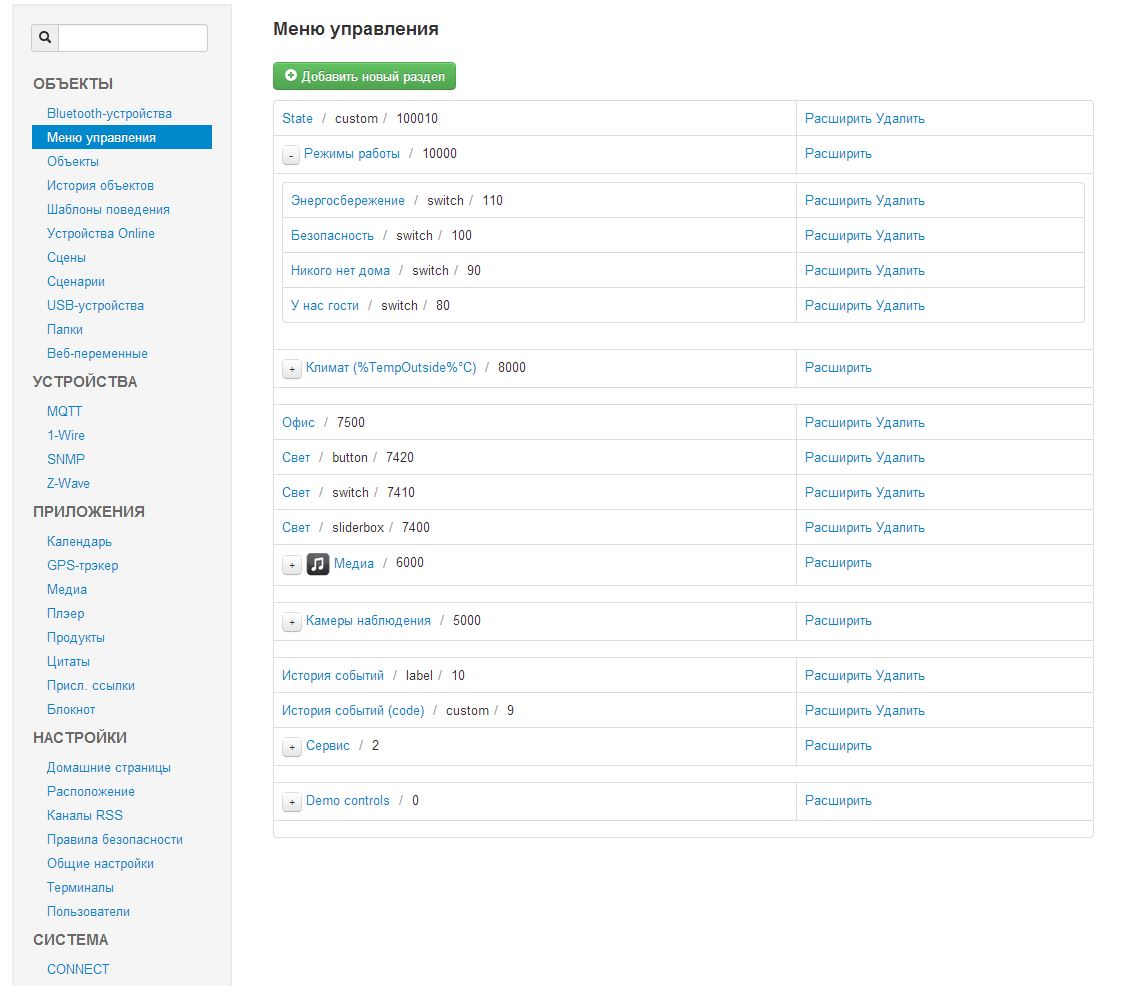
Task: Open the Офис item link
Action: 298,423
